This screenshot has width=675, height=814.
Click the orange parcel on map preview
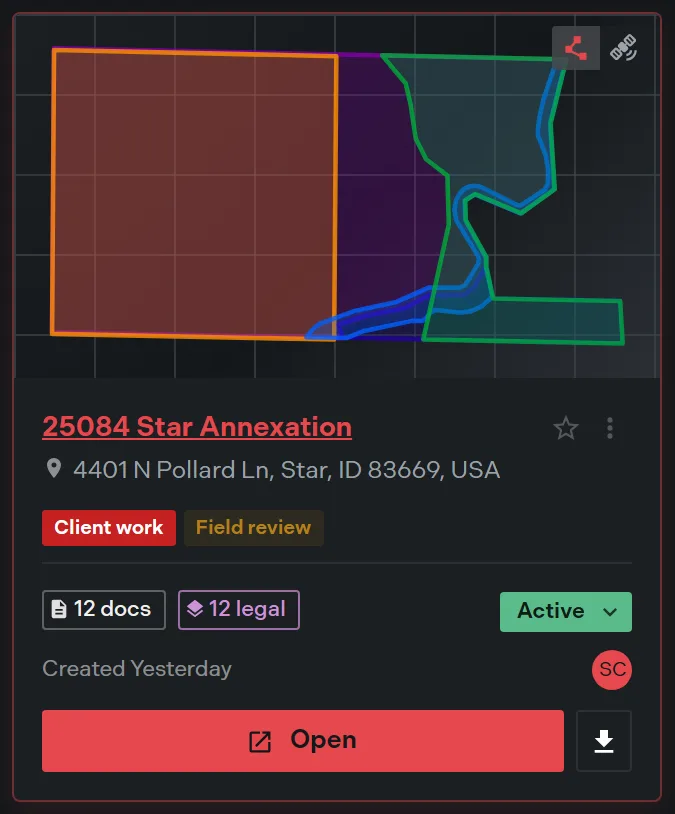[x=195, y=195]
